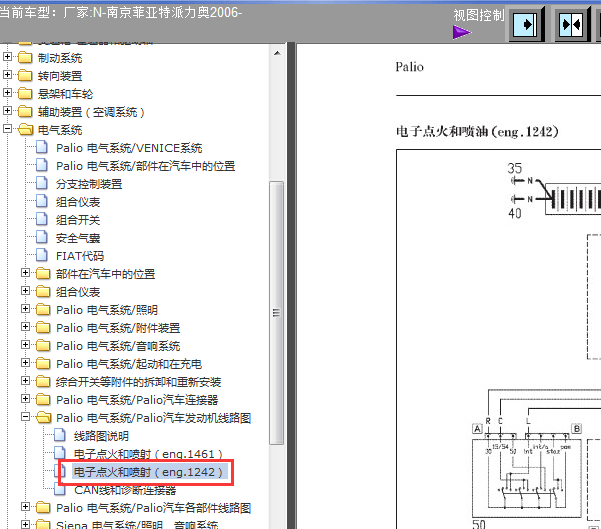This screenshot has width=601, height=529.
Task: Open the FIAT代码 document
Action: [80, 256]
